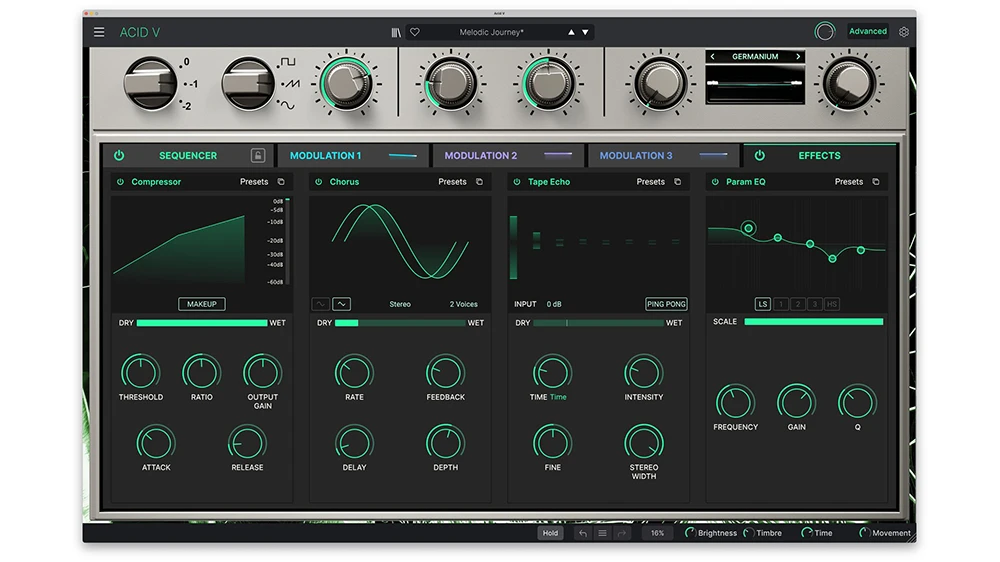
Task: Select the LS band in Param EQ
Action: point(763,304)
